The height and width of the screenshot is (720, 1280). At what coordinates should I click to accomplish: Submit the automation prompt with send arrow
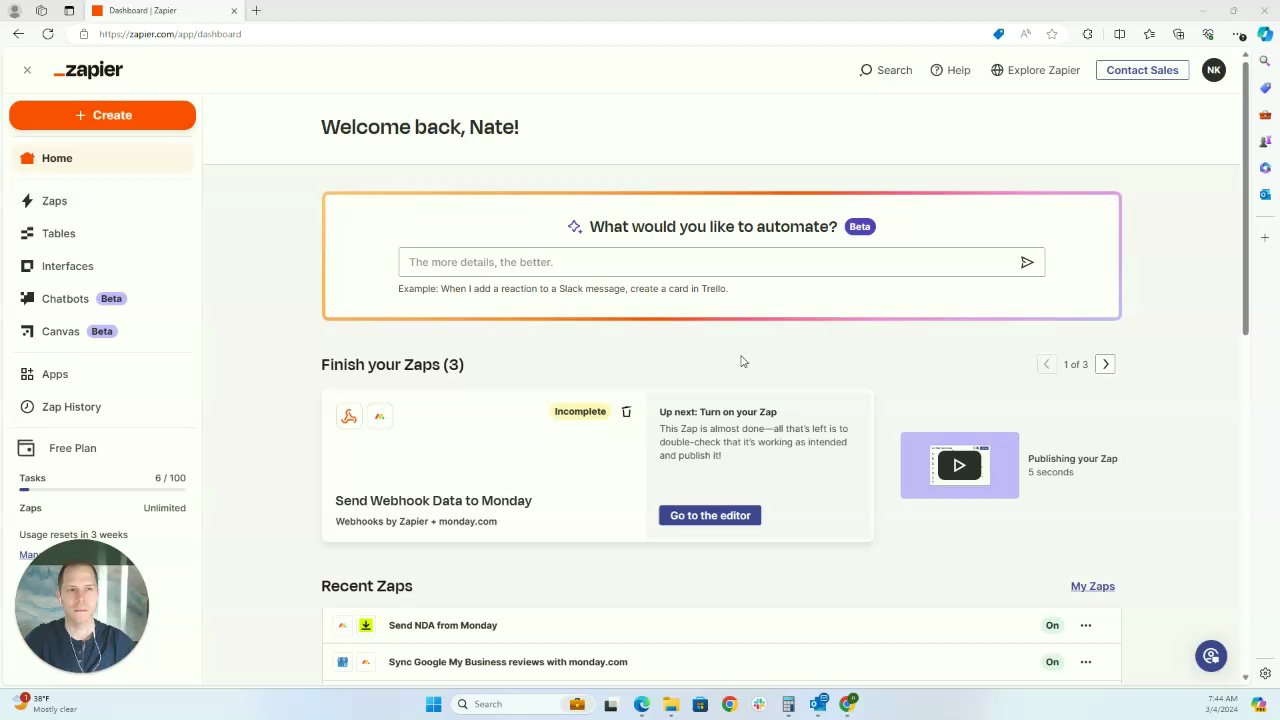coord(1027,262)
